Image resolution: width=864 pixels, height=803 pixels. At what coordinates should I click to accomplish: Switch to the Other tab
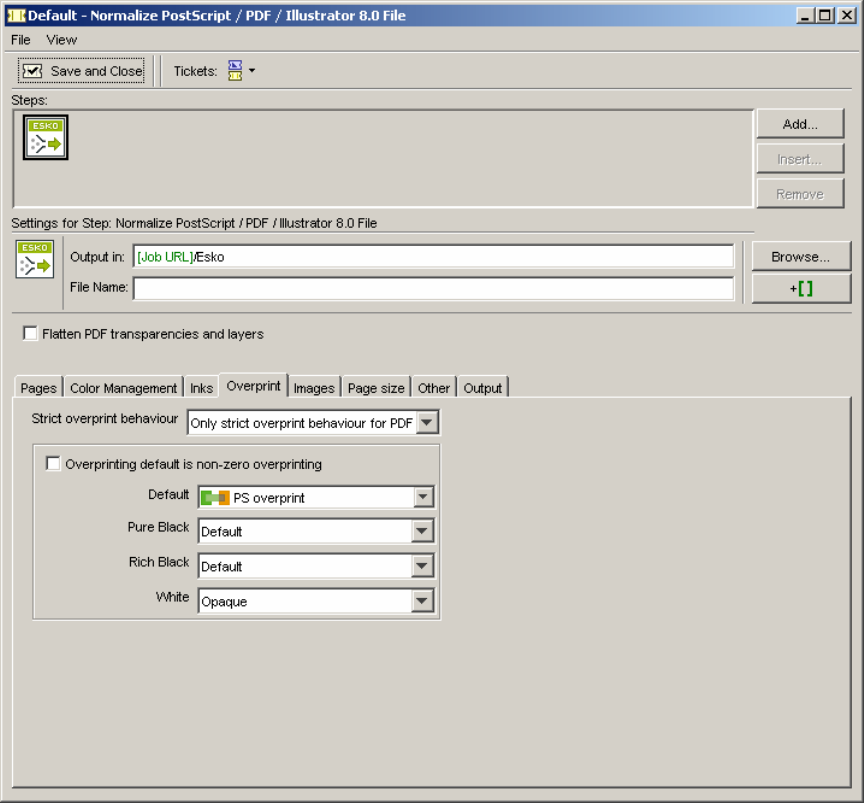(434, 388)
